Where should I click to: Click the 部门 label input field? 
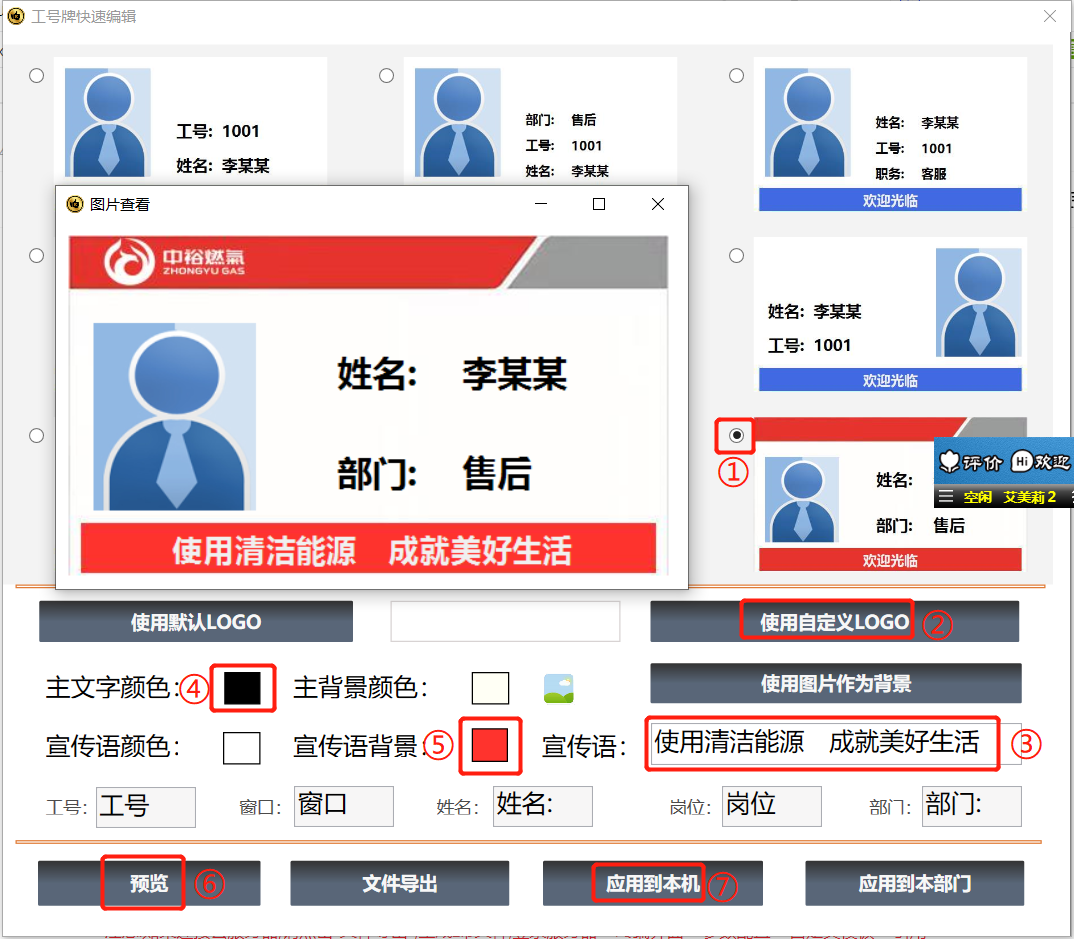[972, 806]
